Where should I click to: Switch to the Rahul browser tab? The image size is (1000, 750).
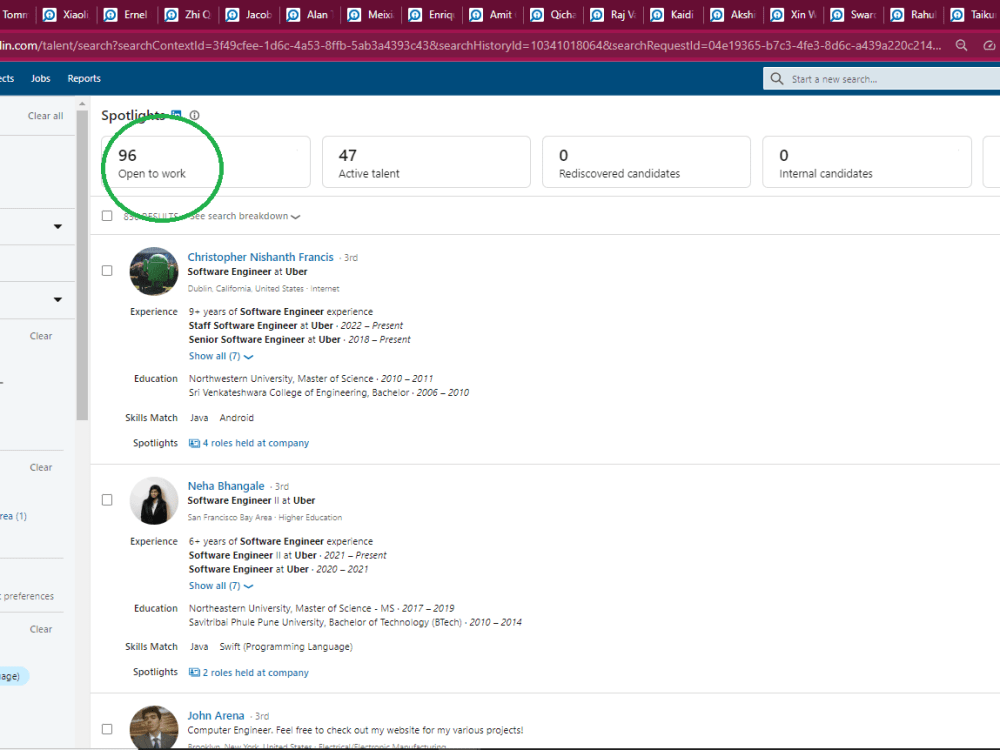pyautogui.click(x=915, y=14)
